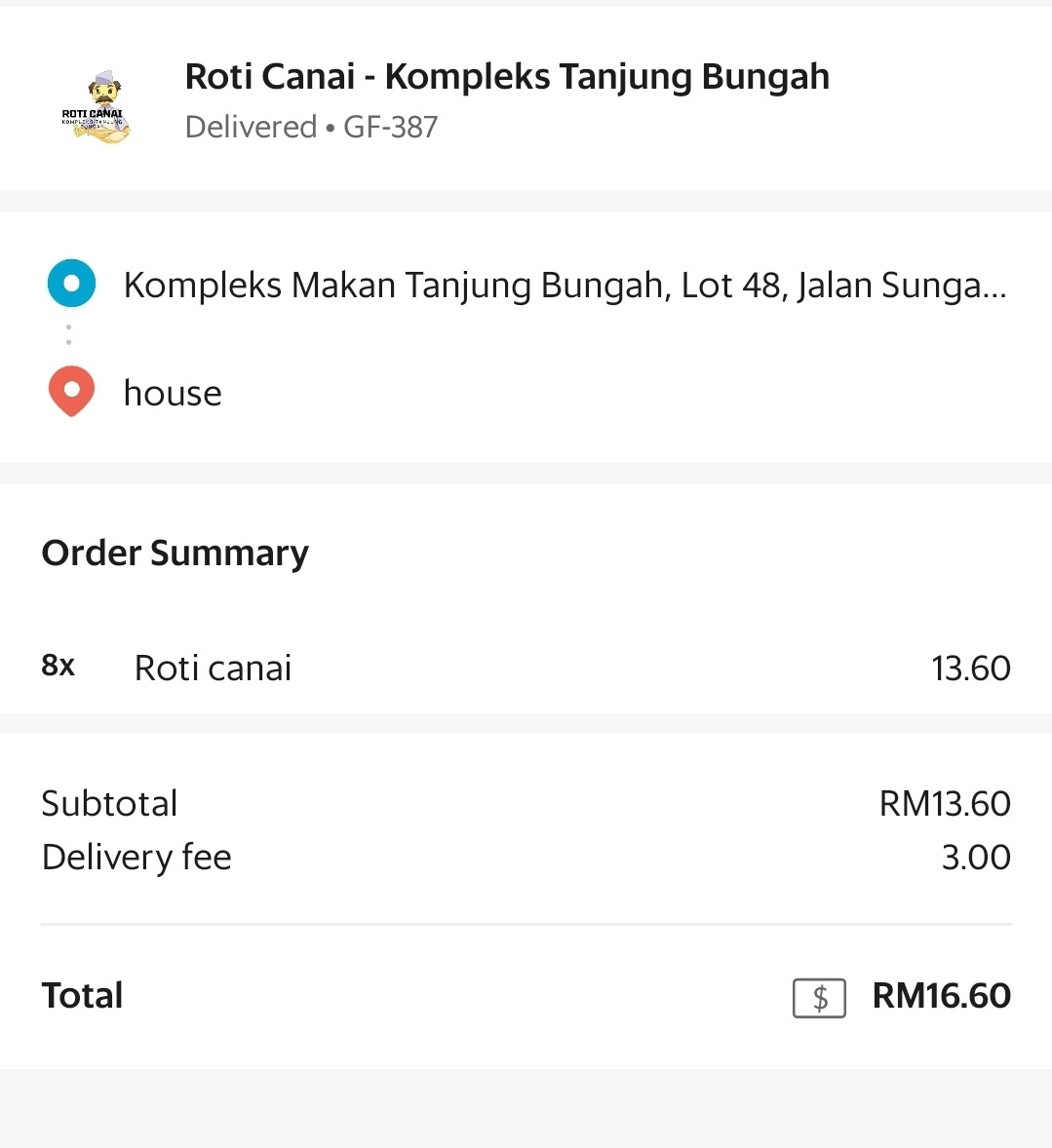
Task: Tap the RM16.60 total amount
Action: (x=942, y=996)
